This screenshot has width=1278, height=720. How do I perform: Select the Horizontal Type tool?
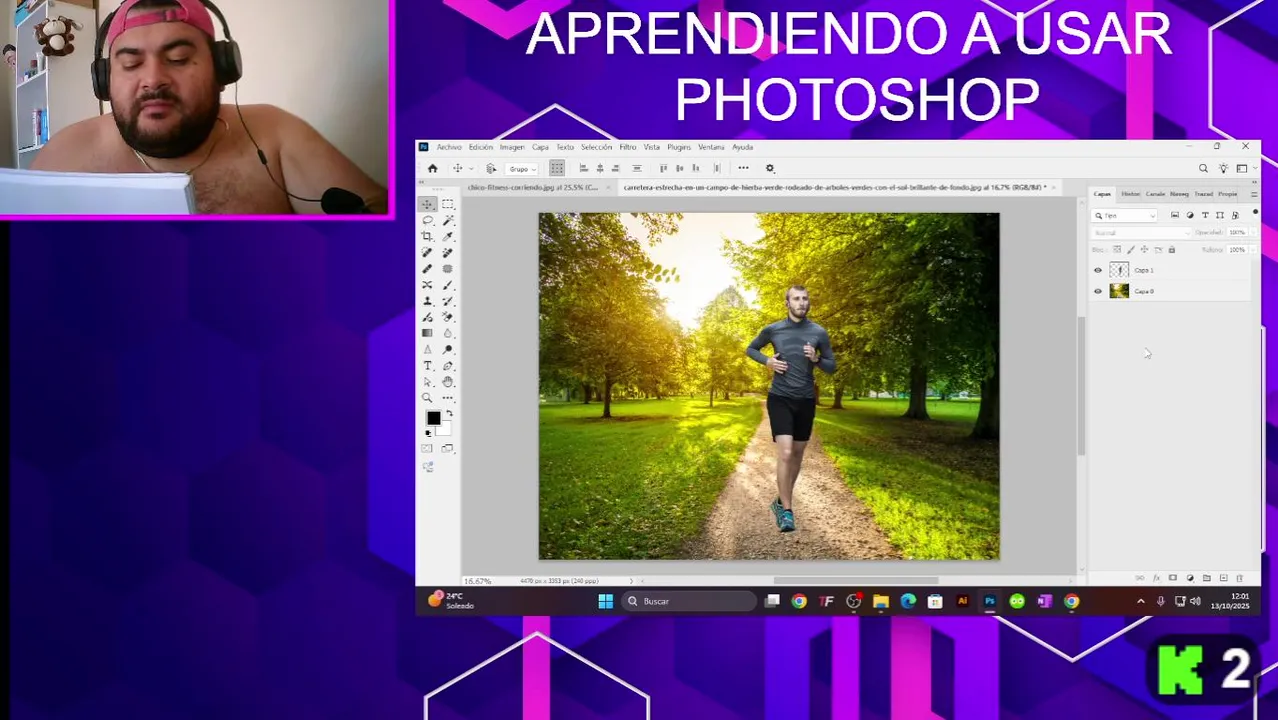click(x=427, y=365)
